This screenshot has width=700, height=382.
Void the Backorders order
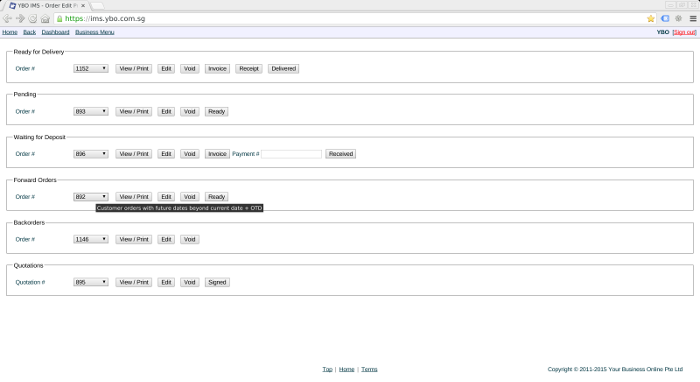tap(190, 240)
